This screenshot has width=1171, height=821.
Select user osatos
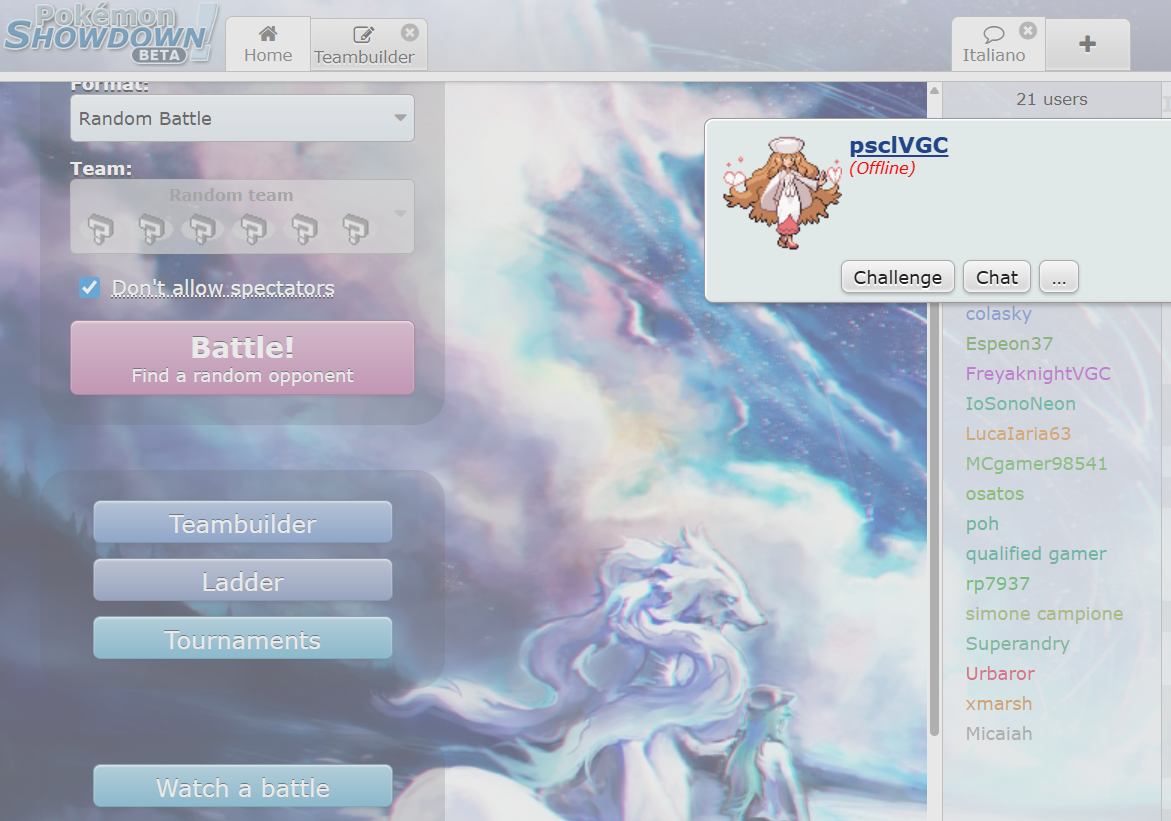click(994, 494)
